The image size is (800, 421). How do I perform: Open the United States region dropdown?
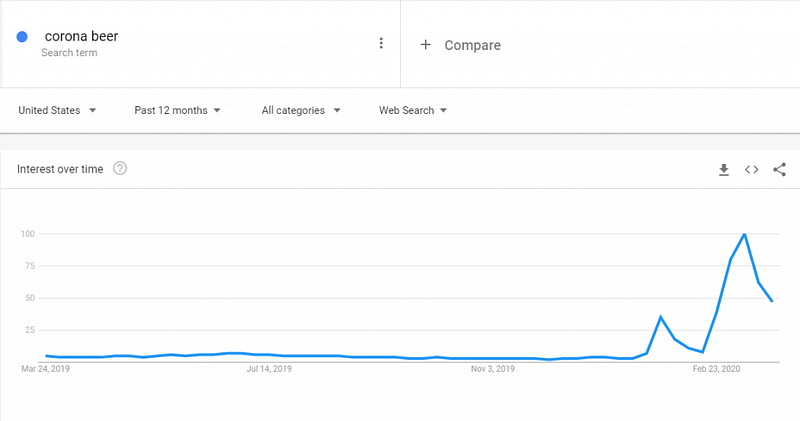click(58, 111)
